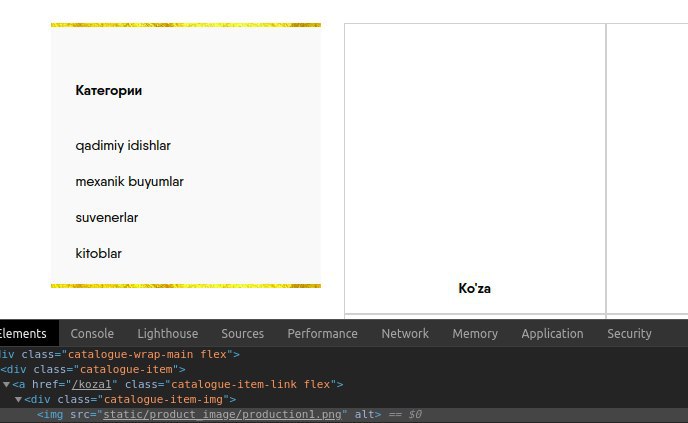
Task: Collapse the catalogue-item-img div node
Action: [x=18, y=399]
